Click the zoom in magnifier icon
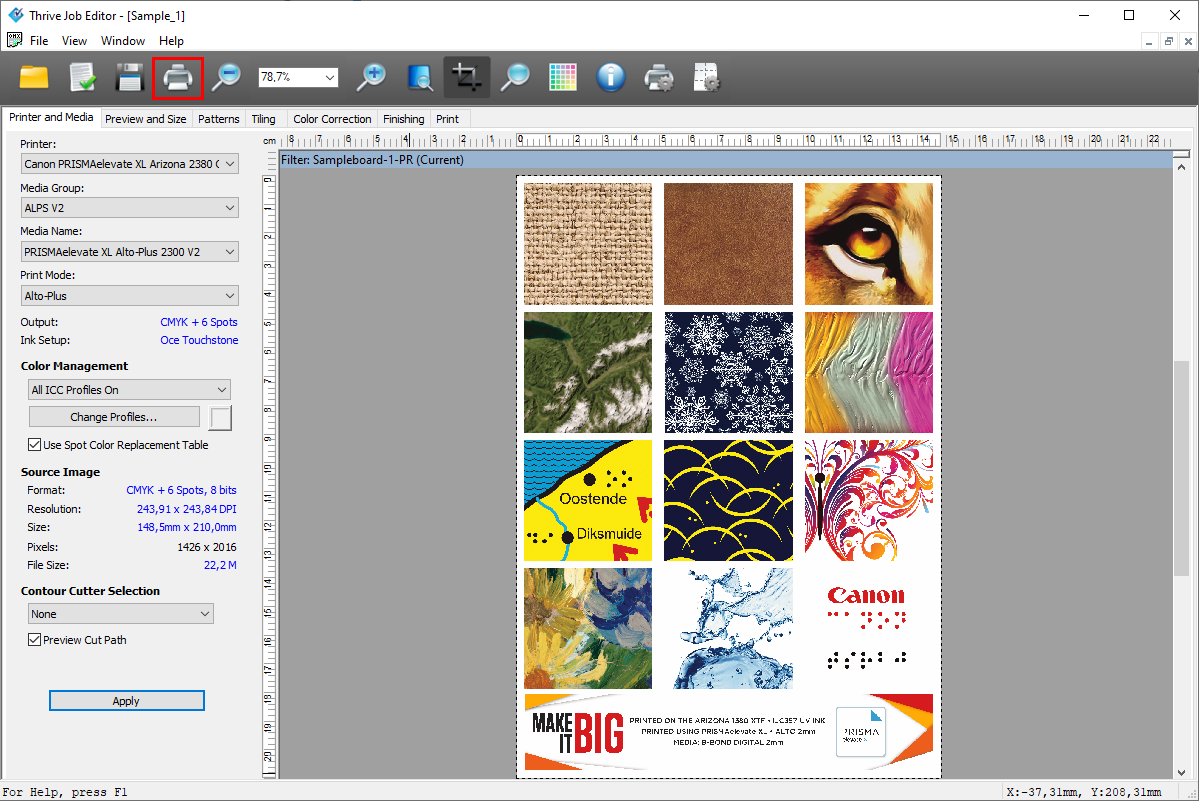 pos(372,78)
